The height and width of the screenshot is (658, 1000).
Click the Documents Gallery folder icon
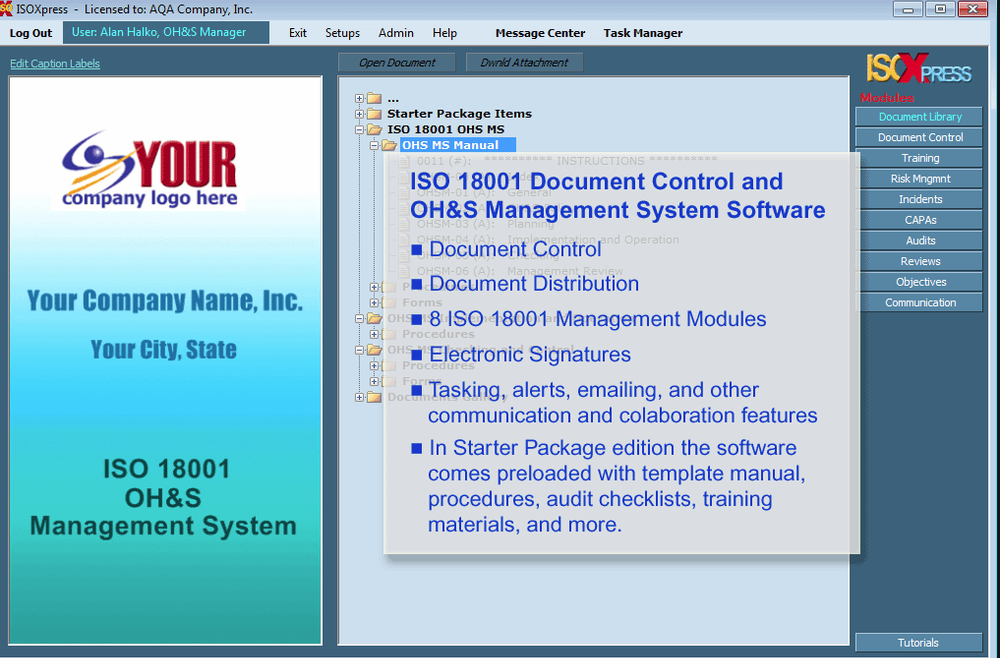coord(374,397)
